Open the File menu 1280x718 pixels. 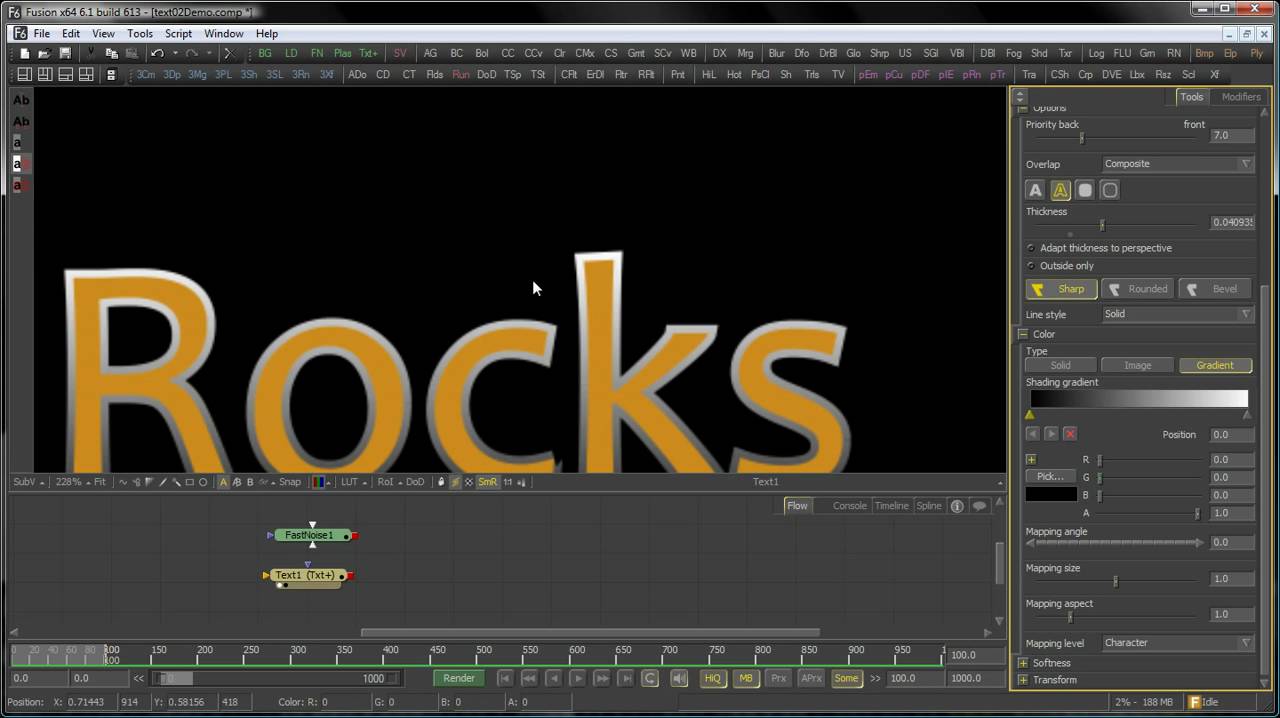pyautogui.click(x=42, y=33)
